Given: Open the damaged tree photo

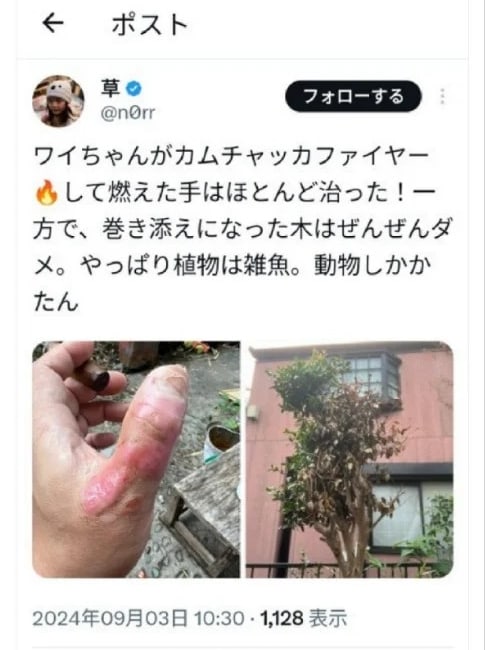Looking at the screenshot, I should pos(349,459).
